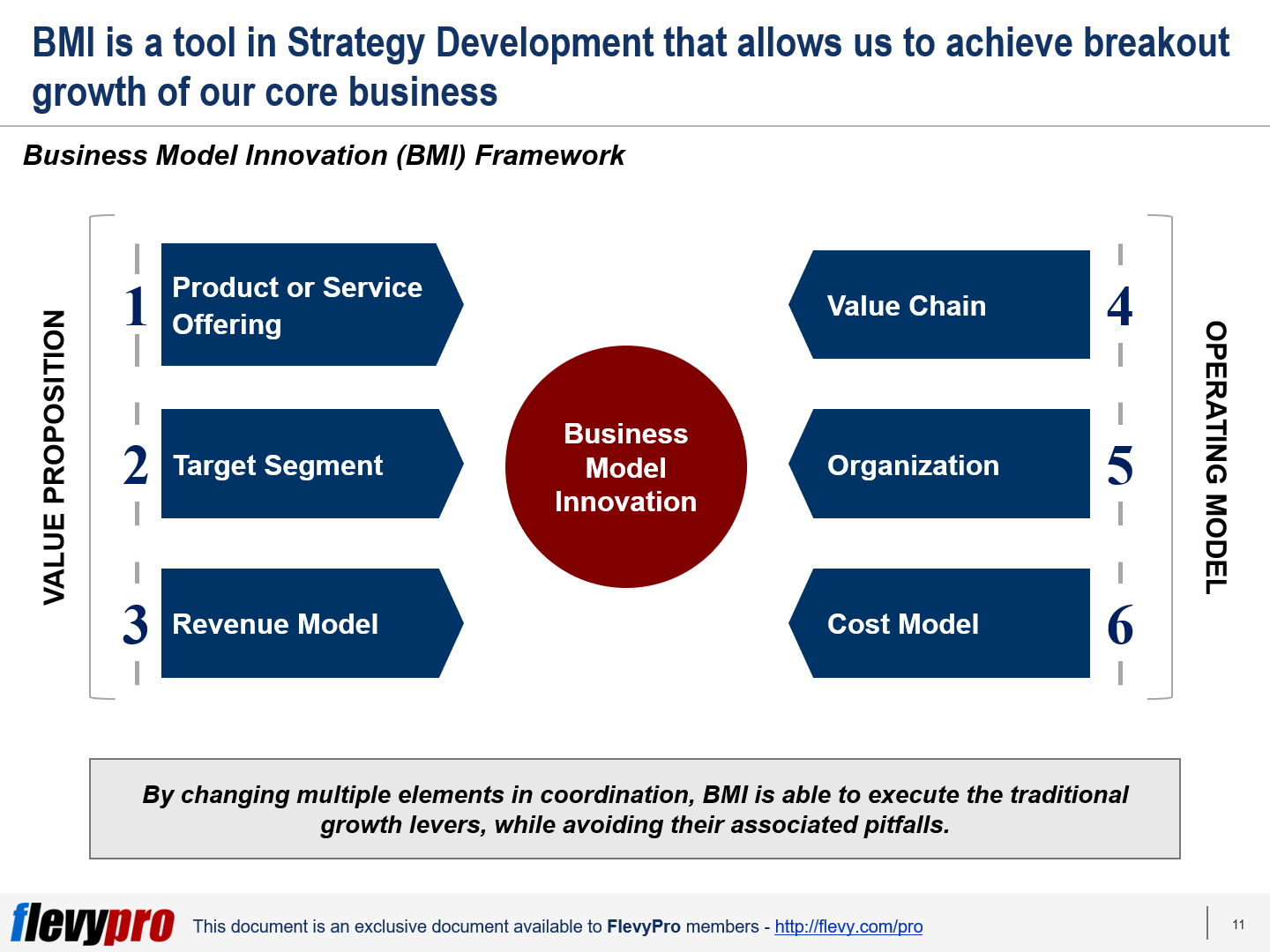Click the VALUE PROPOSITION vertical label
The height and width of the screenshot is (952, 1270).
(55, 457)
